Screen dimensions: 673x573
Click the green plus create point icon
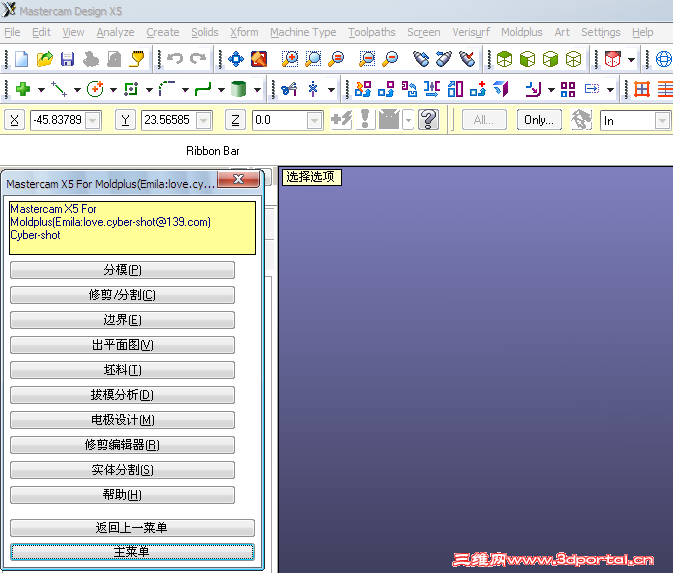(23, 89)
